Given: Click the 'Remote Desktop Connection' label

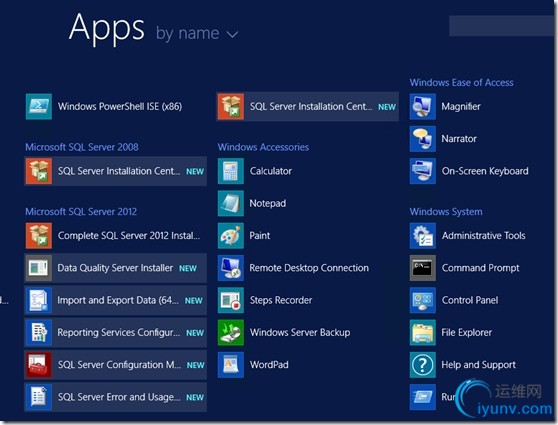Looking at the screenshot, I should click(309, 268).
